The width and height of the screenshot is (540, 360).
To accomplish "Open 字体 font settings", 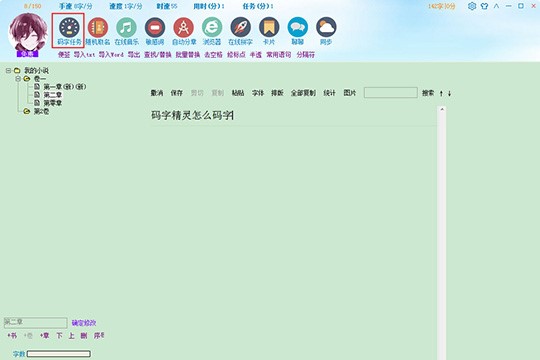I will click(x=258, y=93).
